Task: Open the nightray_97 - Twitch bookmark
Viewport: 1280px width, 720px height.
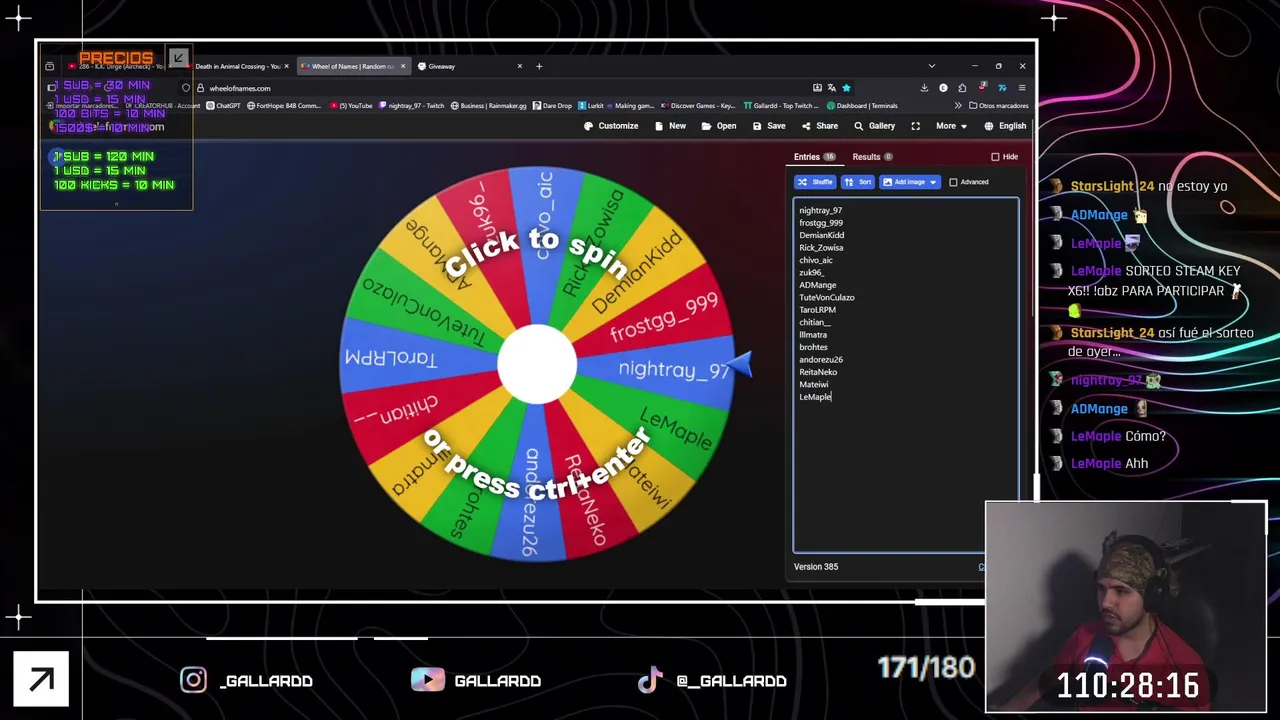Action: (411, 106)
